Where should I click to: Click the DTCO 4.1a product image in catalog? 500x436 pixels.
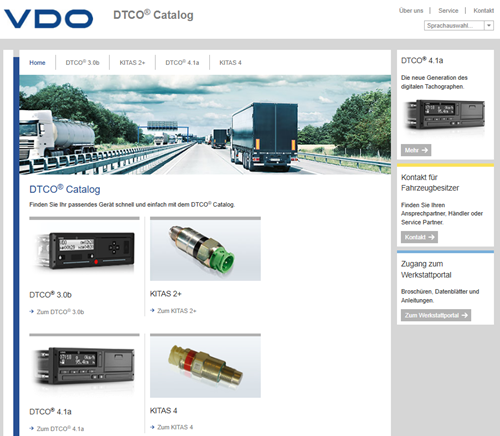tap(84, 367)
